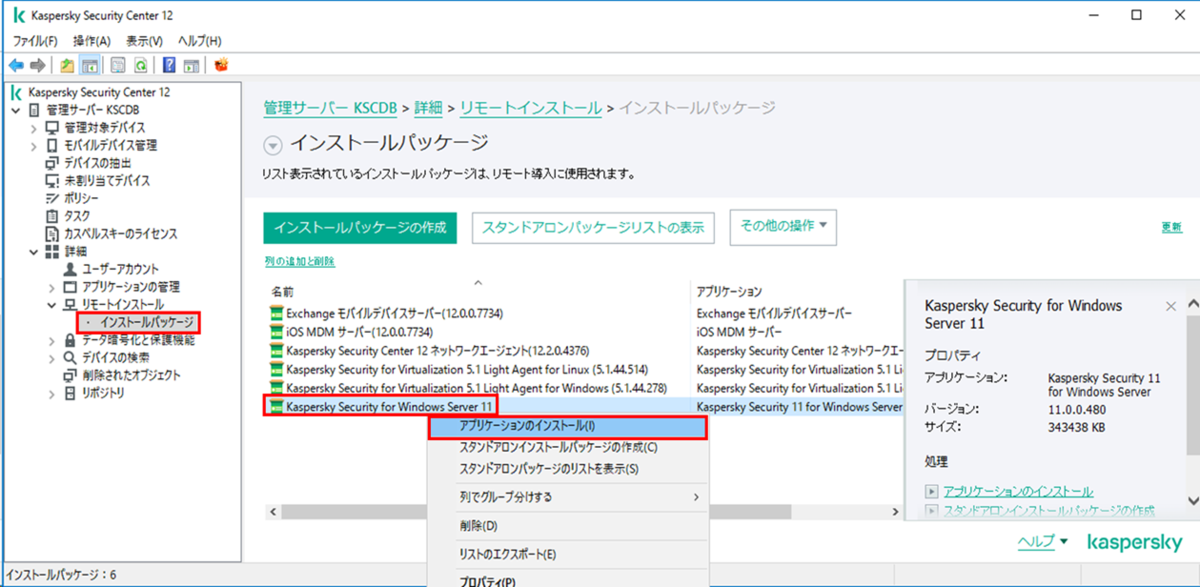Collapse the インストールパッケージ heading circle arrow
The height and width of the screenshot is (587, 1200).
click(x=273, y=144)
